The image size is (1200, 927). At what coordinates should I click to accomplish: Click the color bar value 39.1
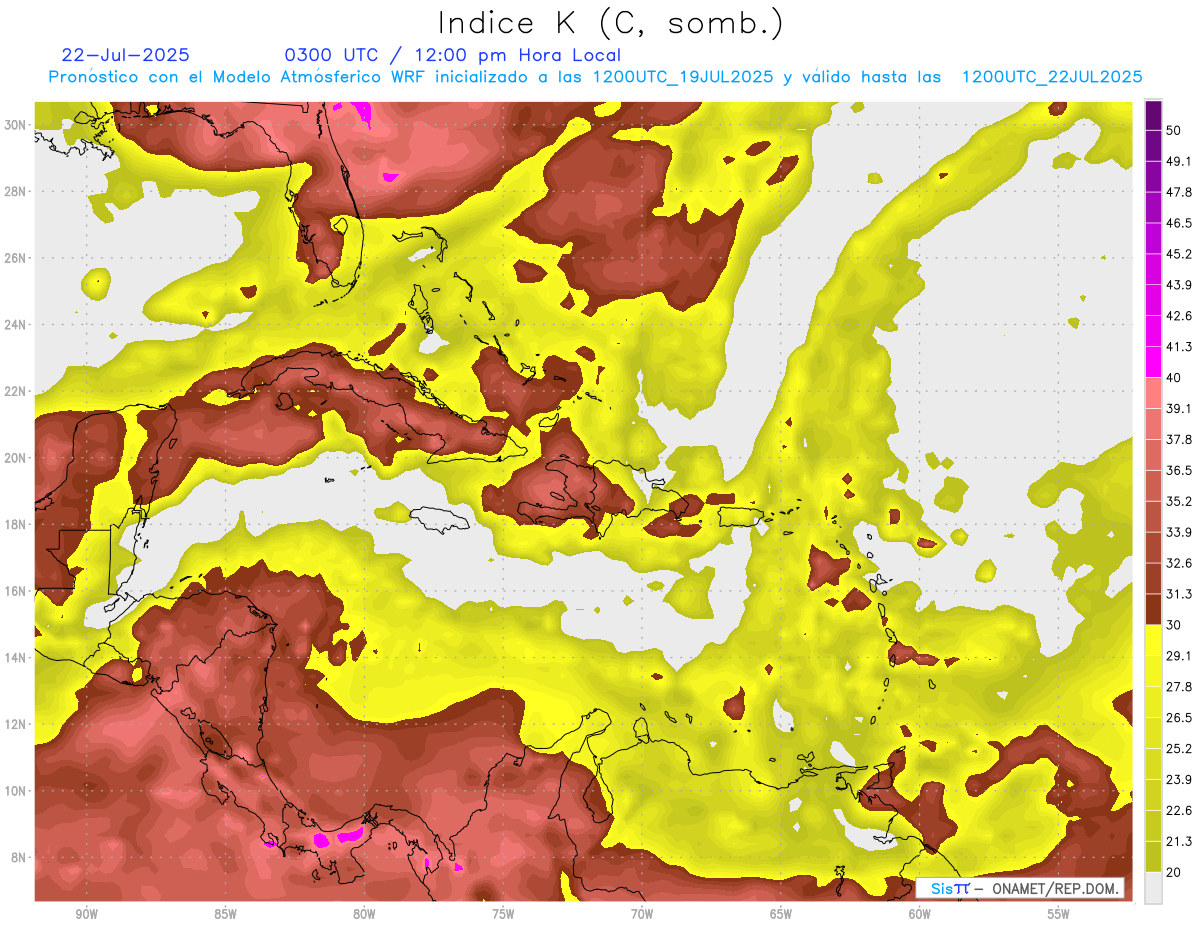[x=1178, y=408]
